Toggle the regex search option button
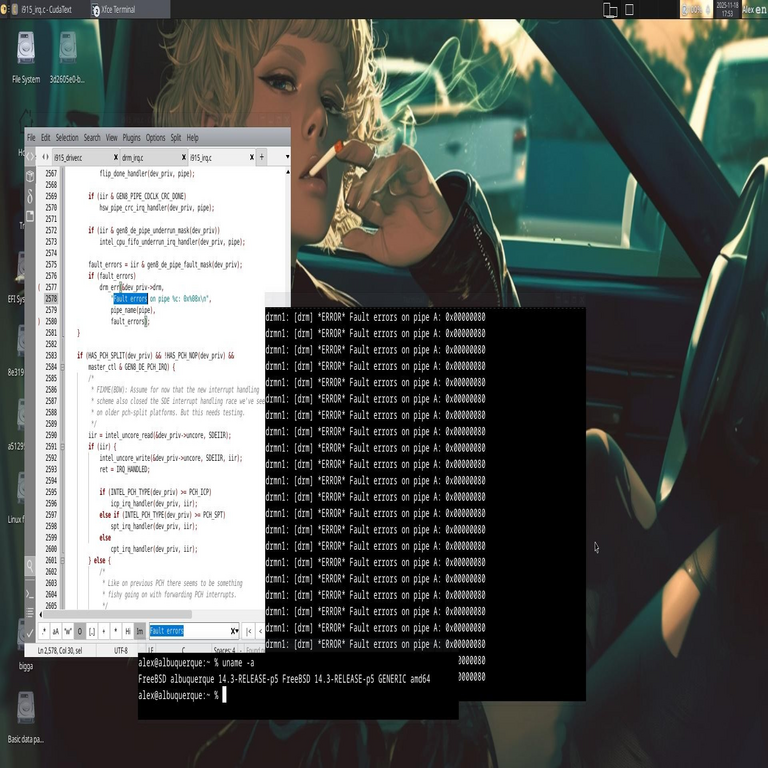Screen dimensions: 768x768 44,631
